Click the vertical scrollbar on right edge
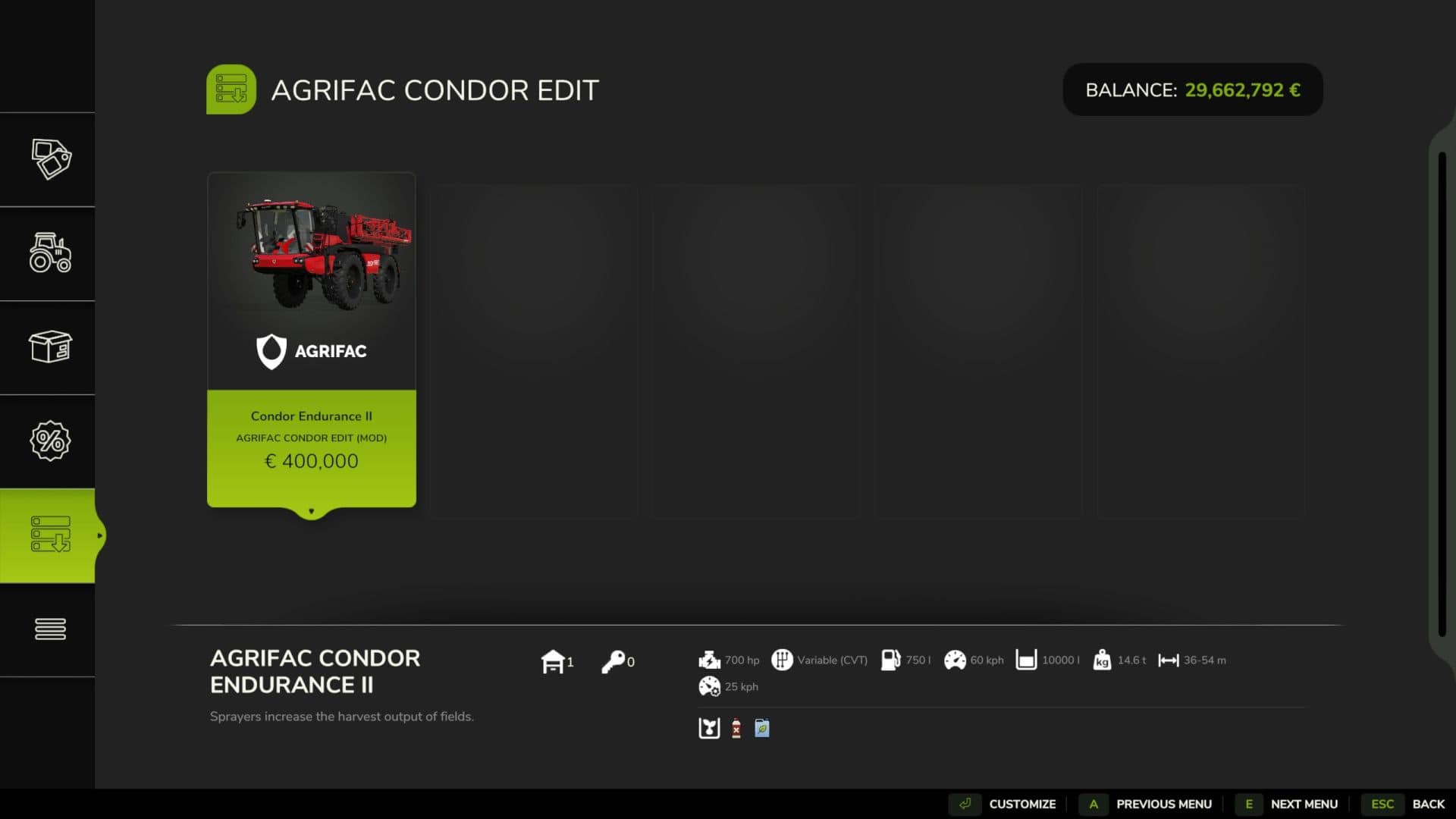 coord(1442,394)
